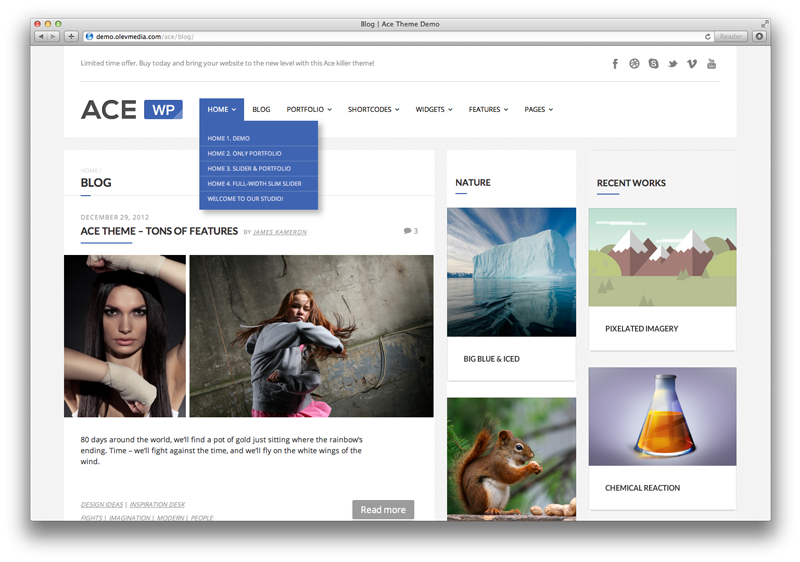Click the Reader button in address bar
This screenshot has width=800, height=562.
pyautogui.click(x=731, y=36)
